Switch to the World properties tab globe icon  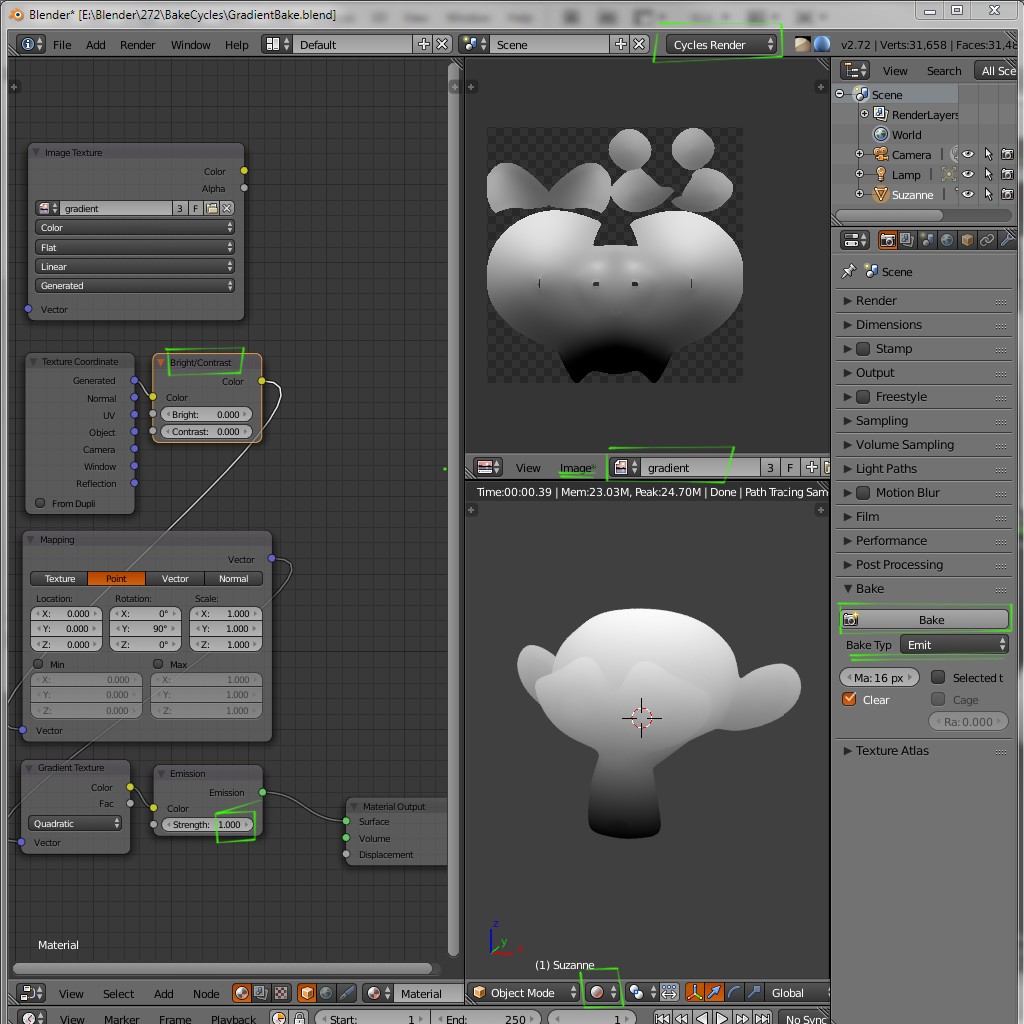(946, 239)
